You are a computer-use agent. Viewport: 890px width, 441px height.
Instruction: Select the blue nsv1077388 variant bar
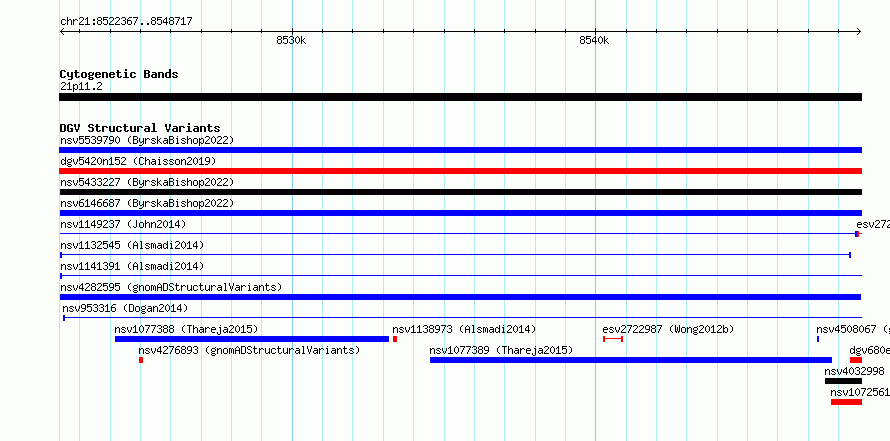pos(252,339)
